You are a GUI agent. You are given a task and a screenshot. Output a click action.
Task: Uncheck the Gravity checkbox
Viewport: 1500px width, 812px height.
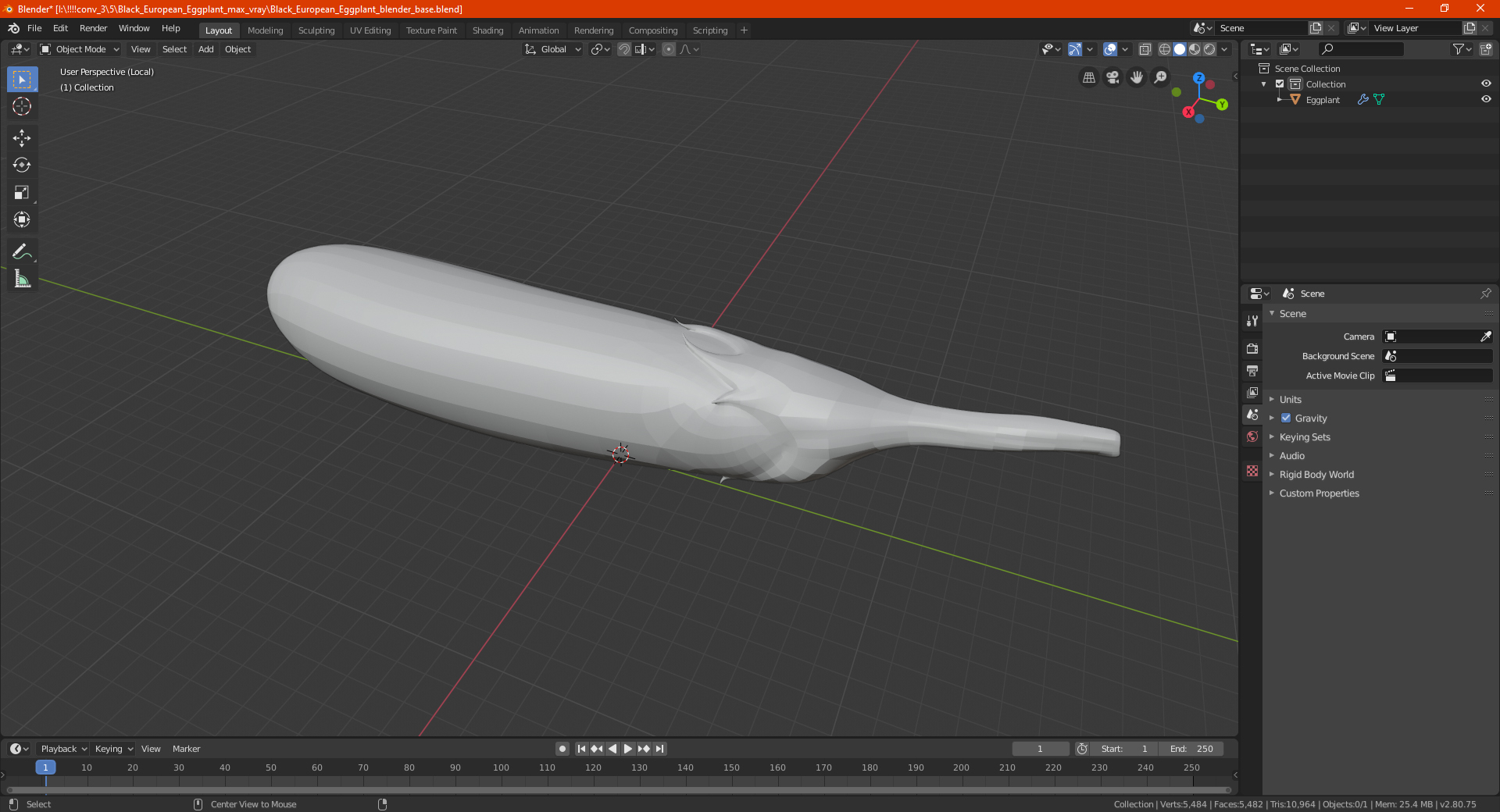point(1286,418)
